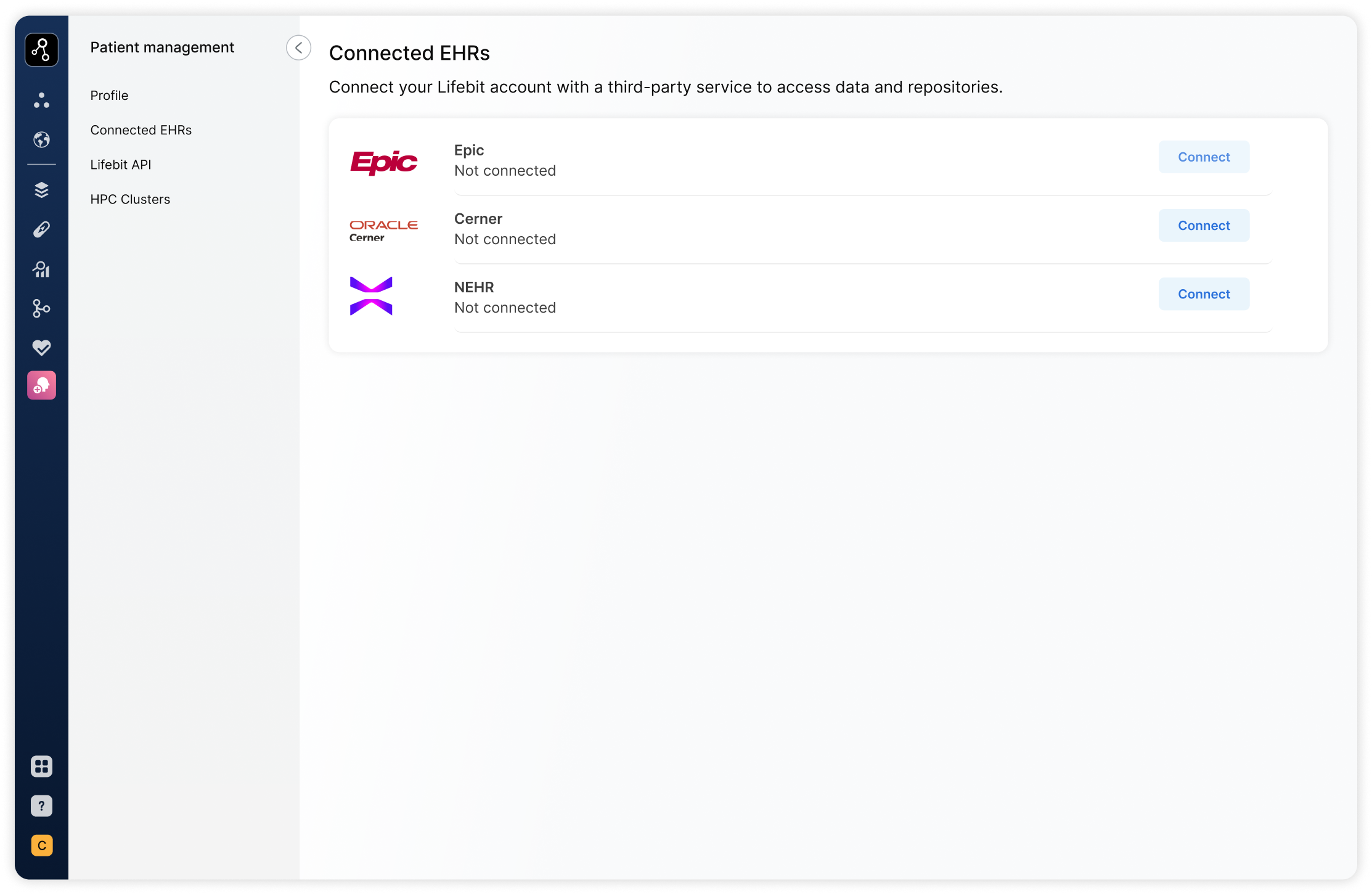The image size is (1372, 894).
Task: Connect the NEHR service
Action: [1204, 294]
